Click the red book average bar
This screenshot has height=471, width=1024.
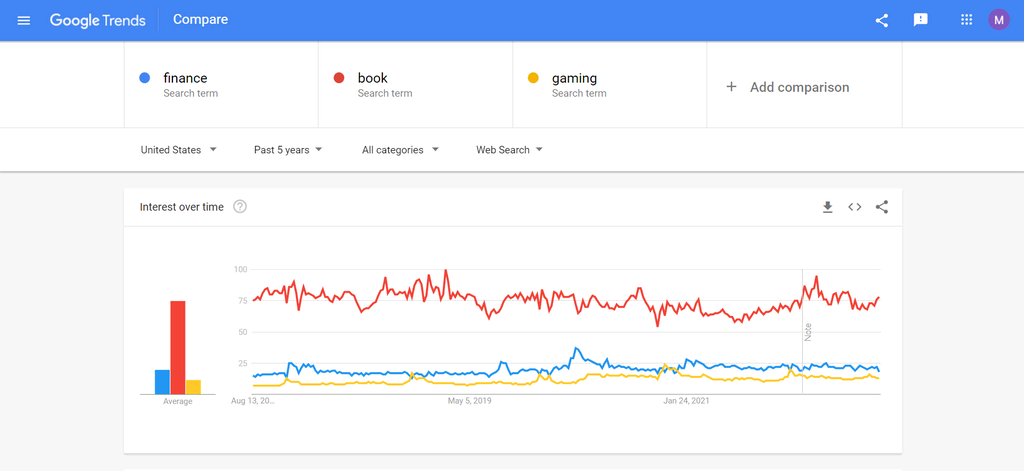(x=178, y=347)
